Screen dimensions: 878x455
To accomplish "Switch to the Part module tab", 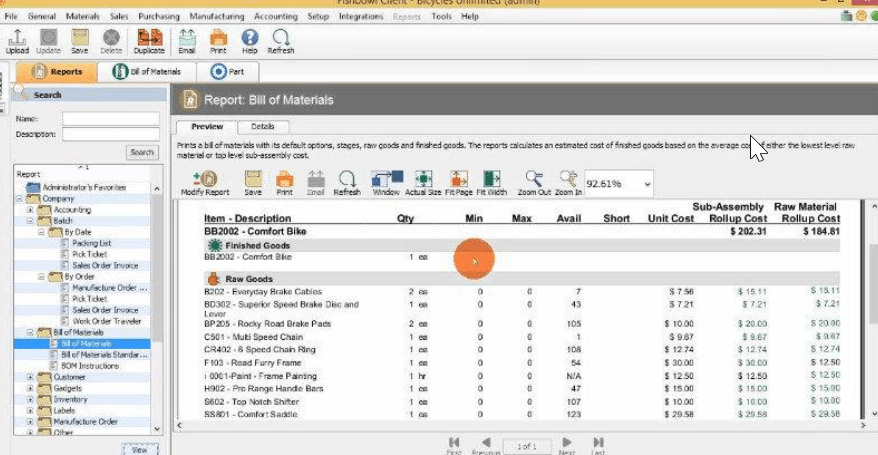I will 227,72.
